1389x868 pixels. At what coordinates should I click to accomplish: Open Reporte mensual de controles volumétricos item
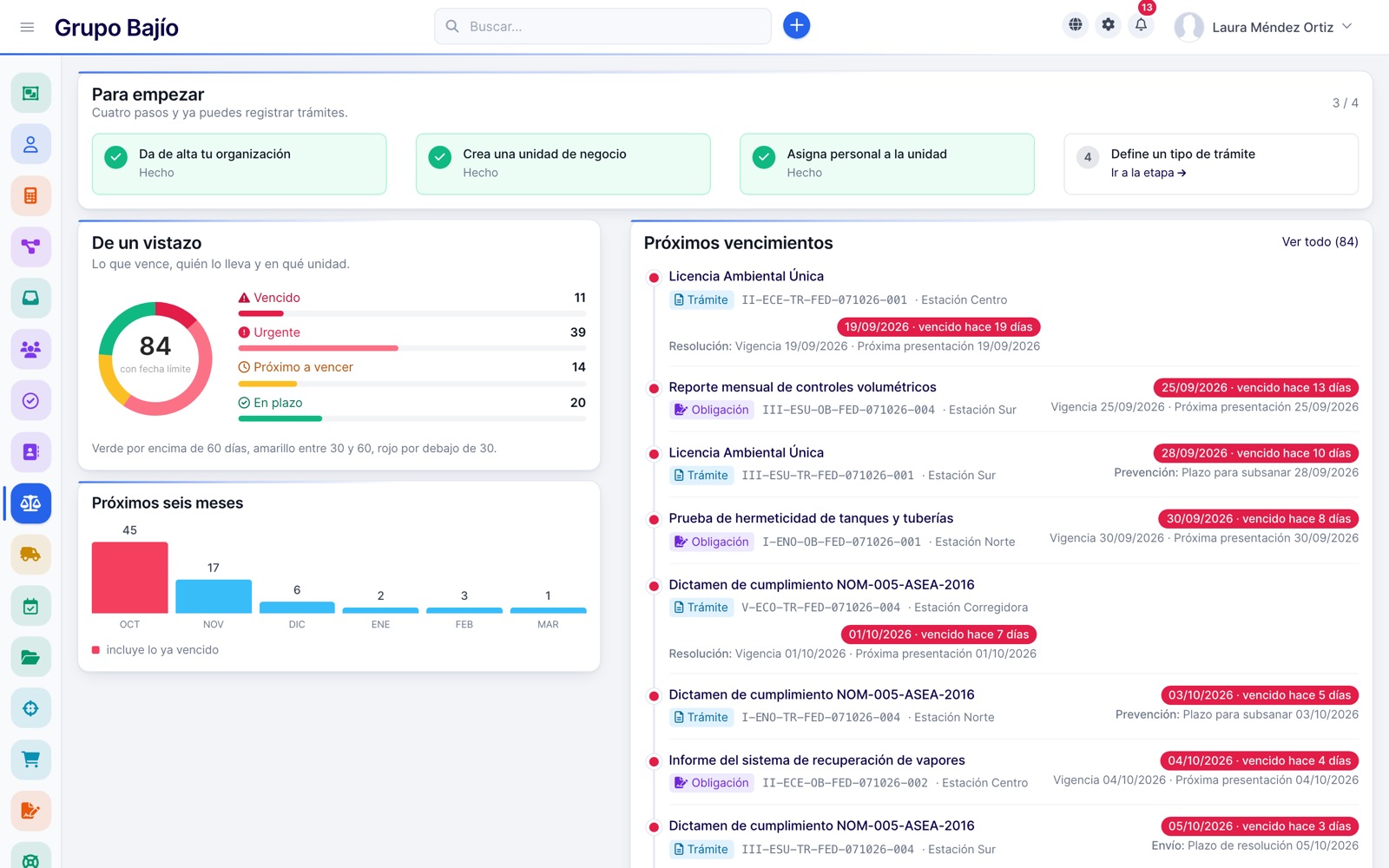click(x=802, y=387)
